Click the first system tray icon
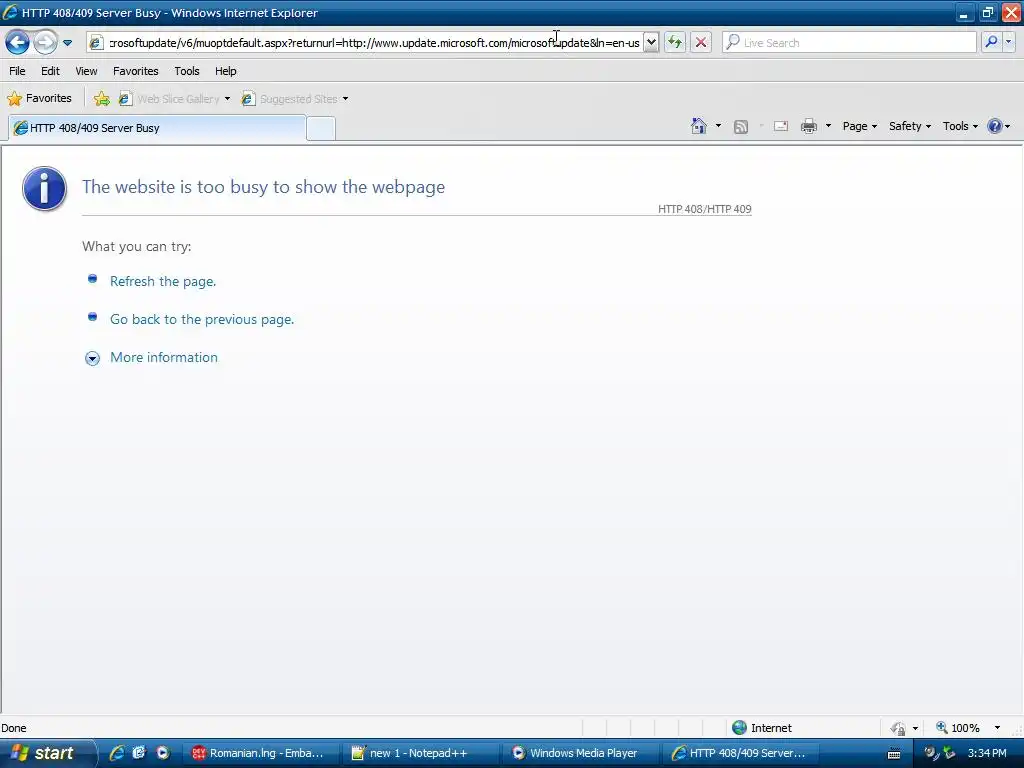This screenshot has height=768, width=1024. click(931, 753)
